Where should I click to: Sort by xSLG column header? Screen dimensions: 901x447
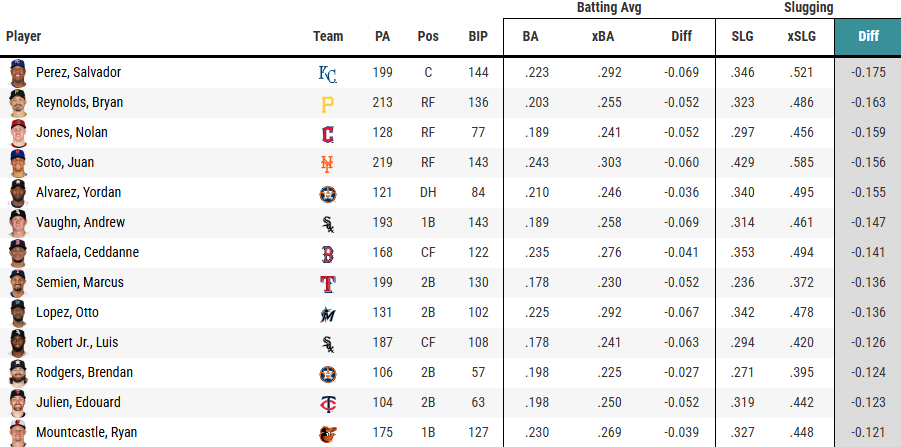click(801, 36)
